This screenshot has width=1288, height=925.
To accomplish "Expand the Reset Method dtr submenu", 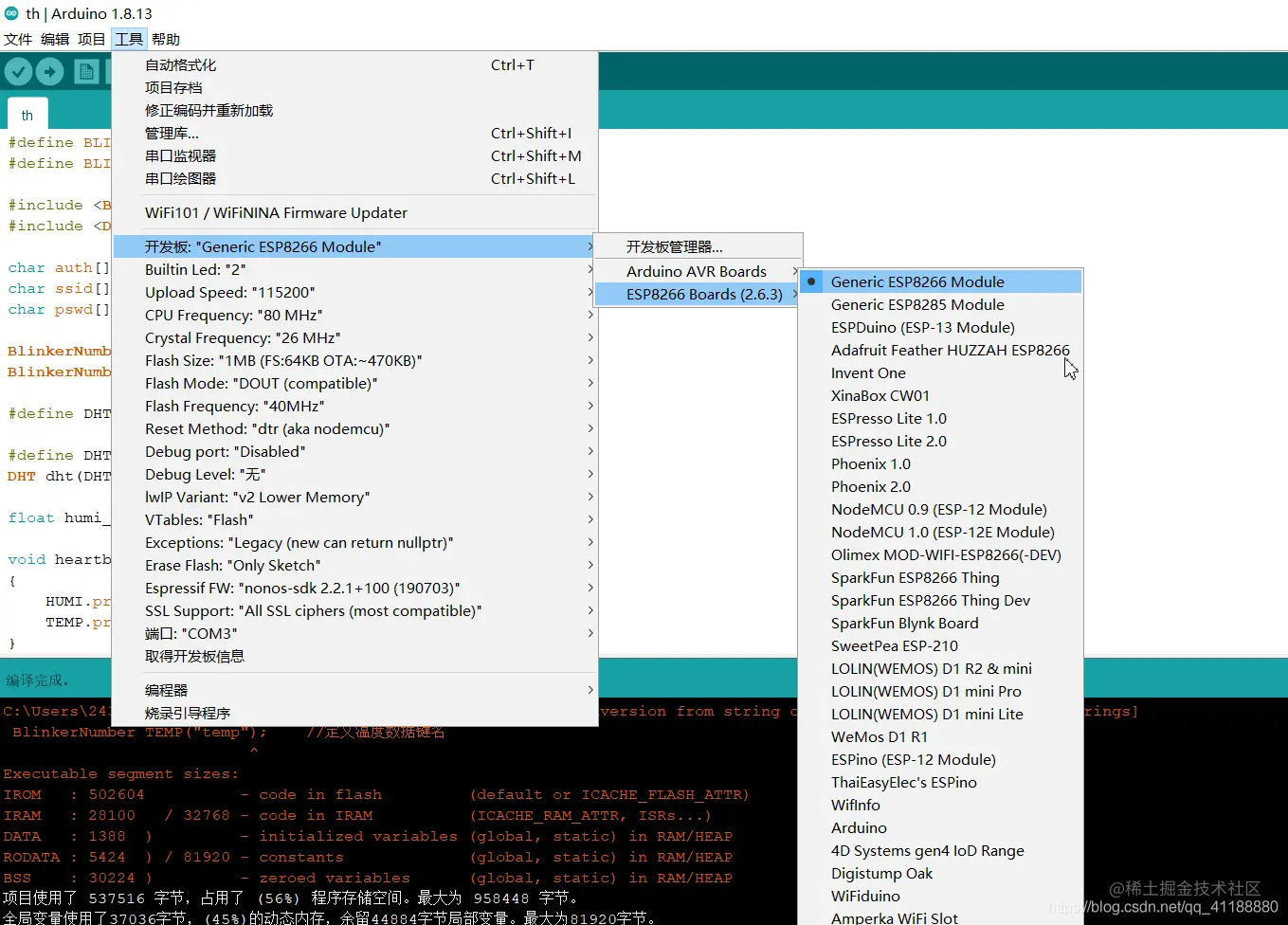I will point(355,428).
